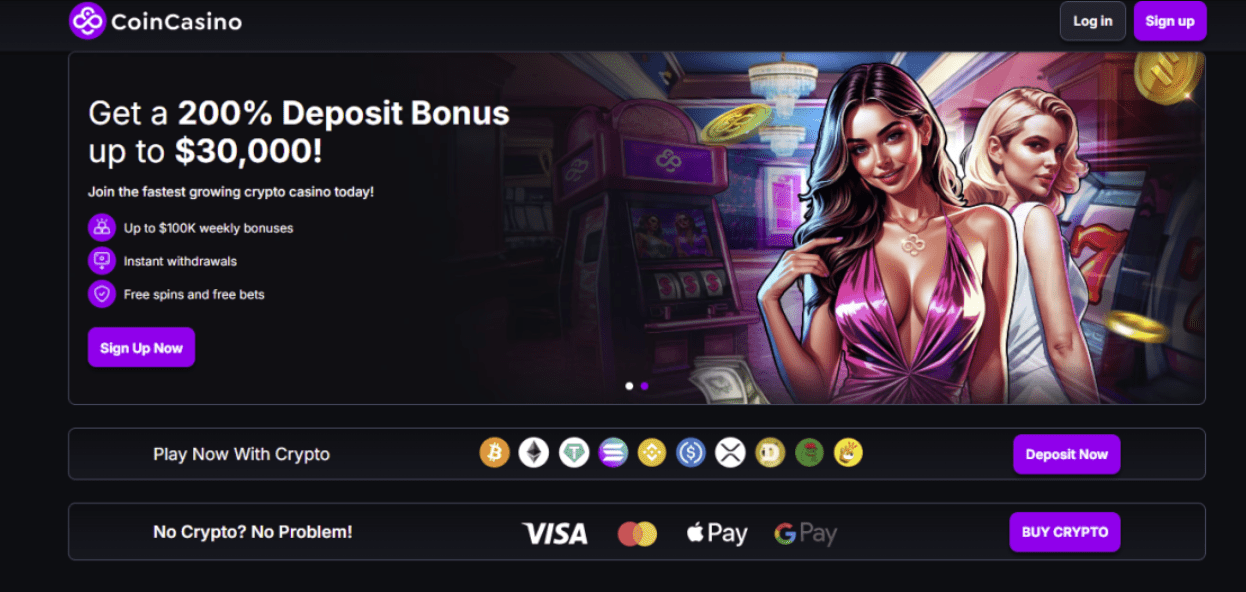Click the Visa logo
The width and height of the screenshot is (1246, 592).
(555, 534)
